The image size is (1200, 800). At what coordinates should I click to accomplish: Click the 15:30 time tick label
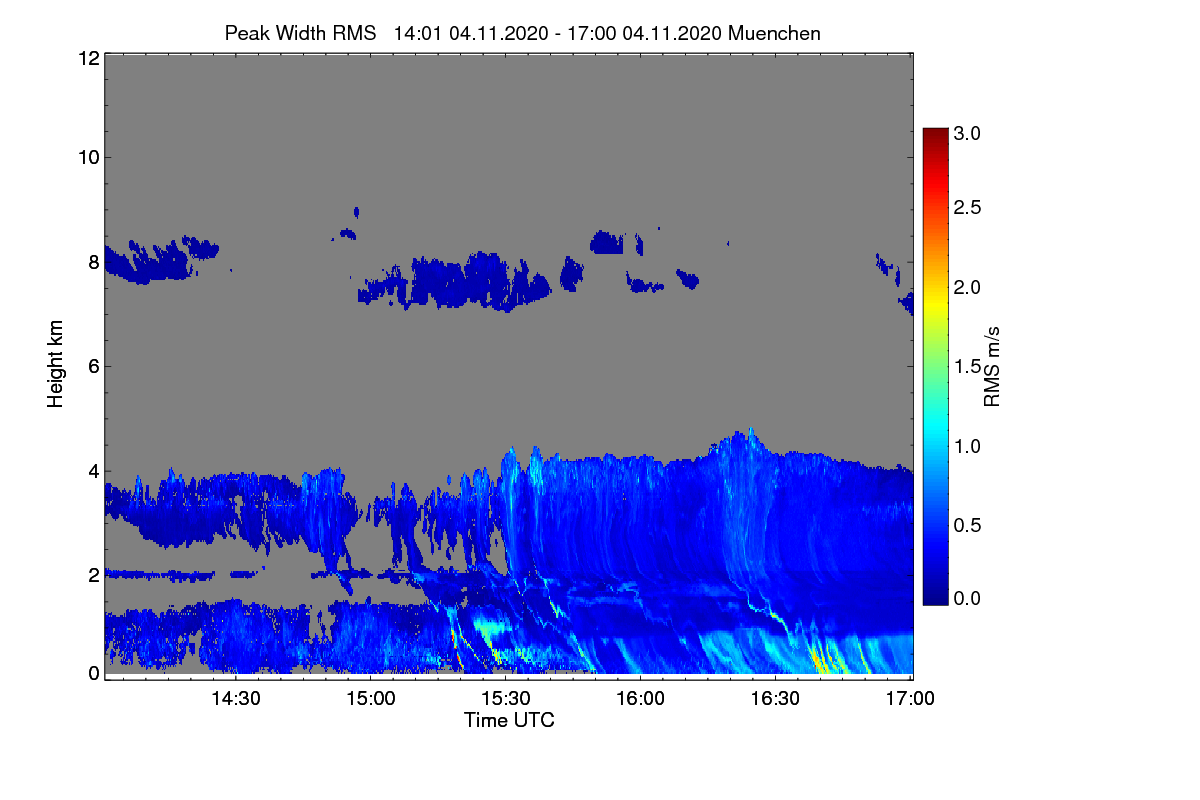pyautogui.click(x=506, y=699)
